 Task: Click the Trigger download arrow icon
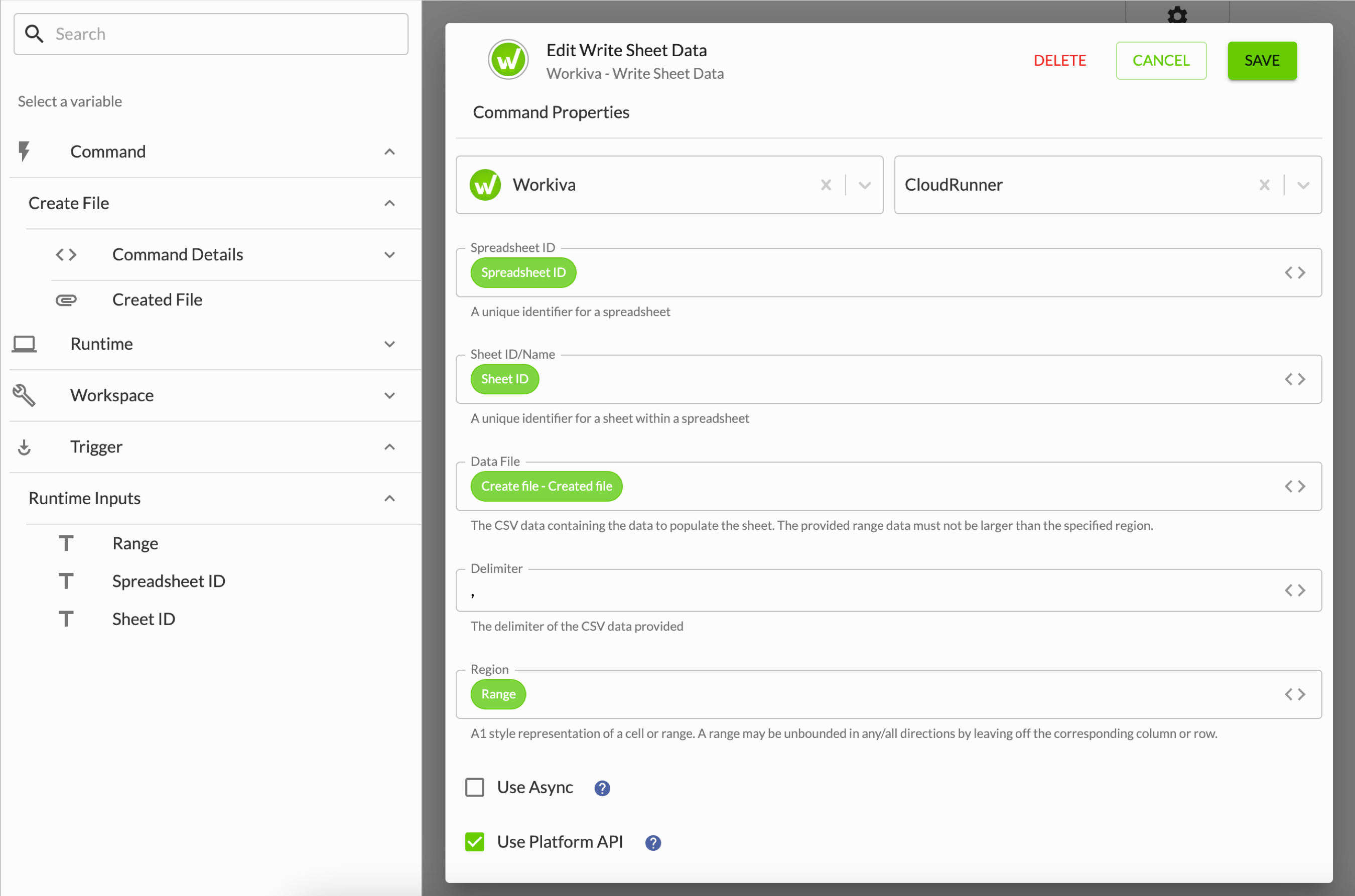click(x=24, y=447)
